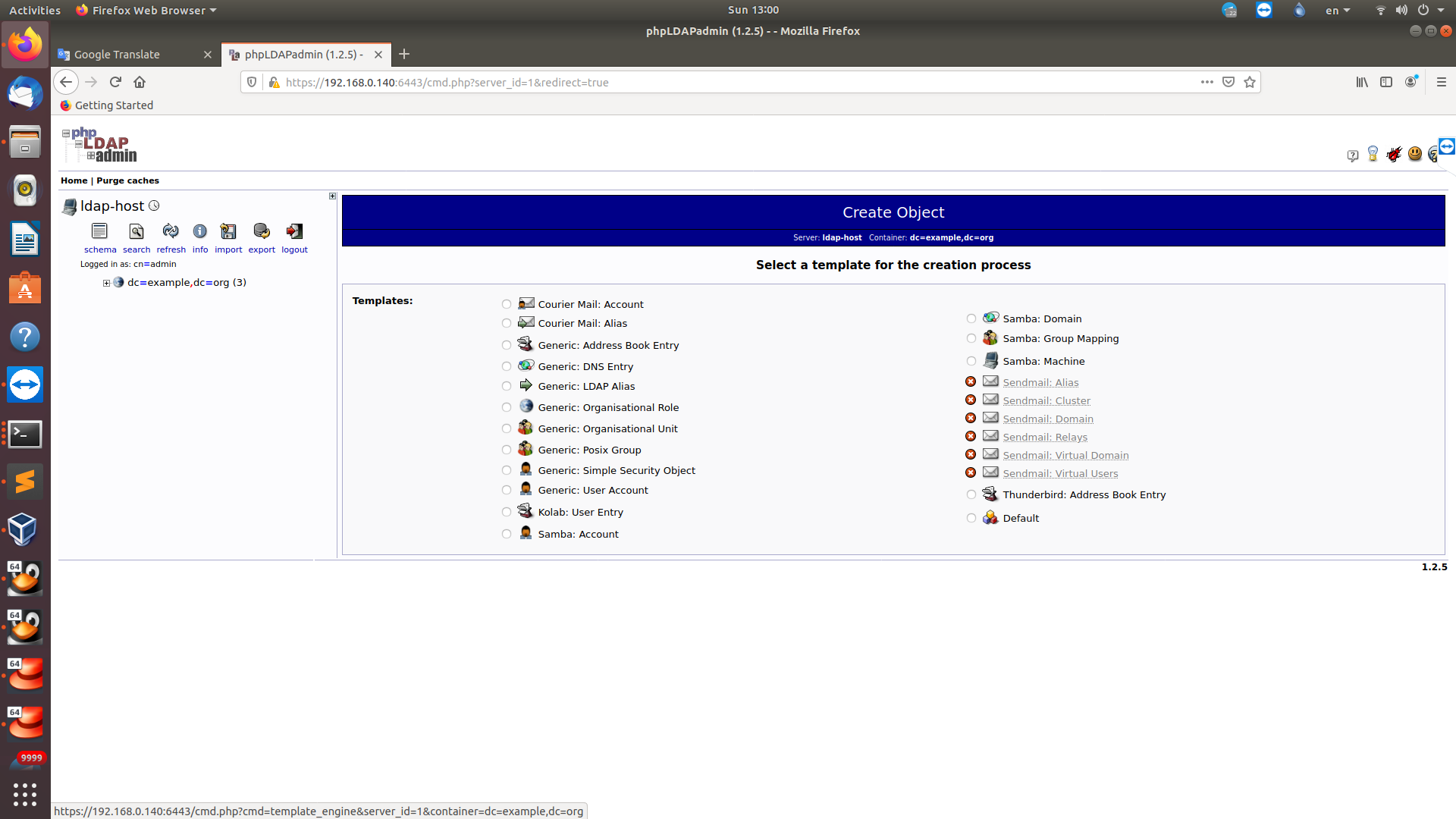Open server info icon
The width and height of the screenshot is (1456, 819).
click(199, 231)
